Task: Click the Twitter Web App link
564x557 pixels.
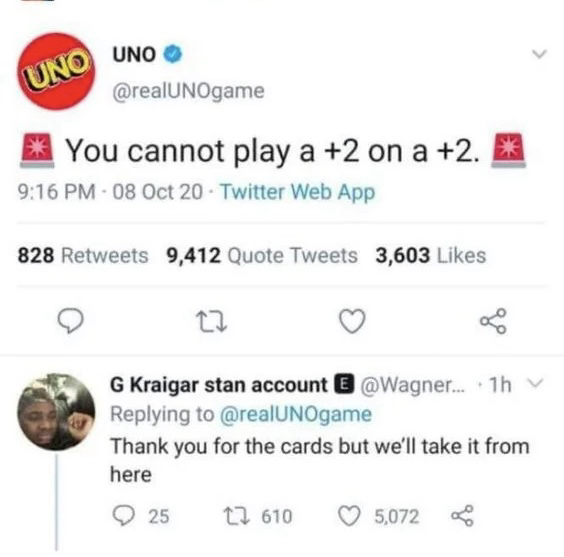Action: click(297, 192)
